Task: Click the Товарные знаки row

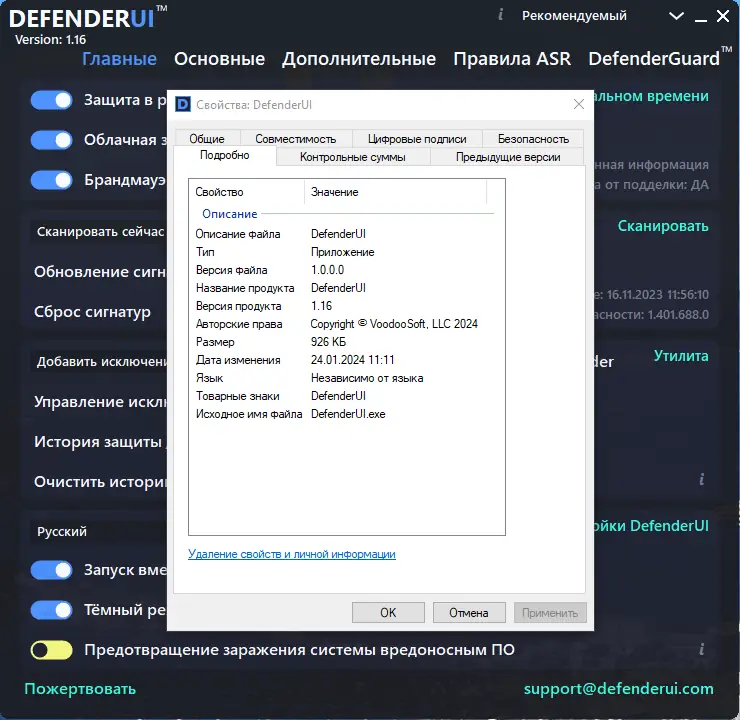Action: coord(344,396)
